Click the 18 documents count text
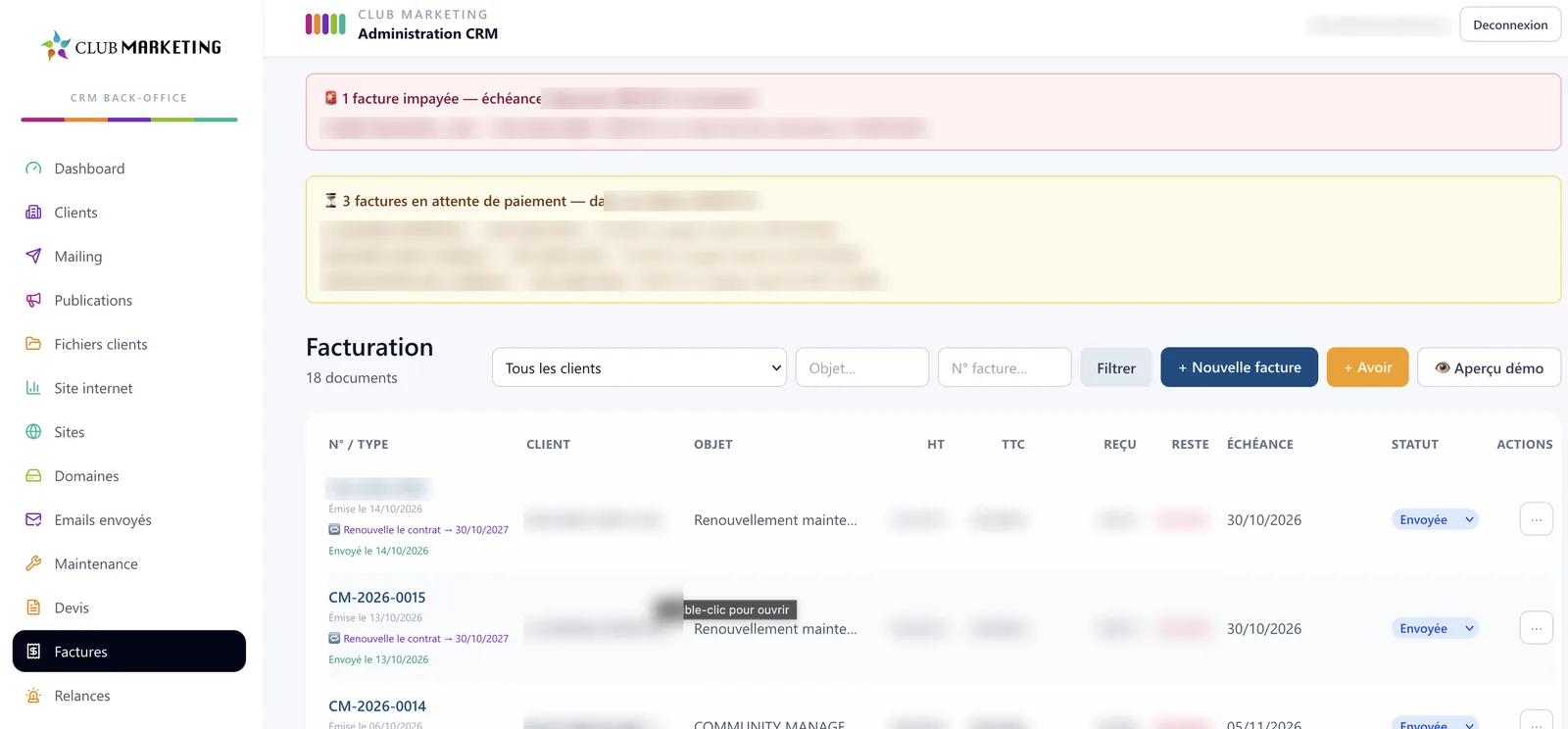 coord(352,378)
